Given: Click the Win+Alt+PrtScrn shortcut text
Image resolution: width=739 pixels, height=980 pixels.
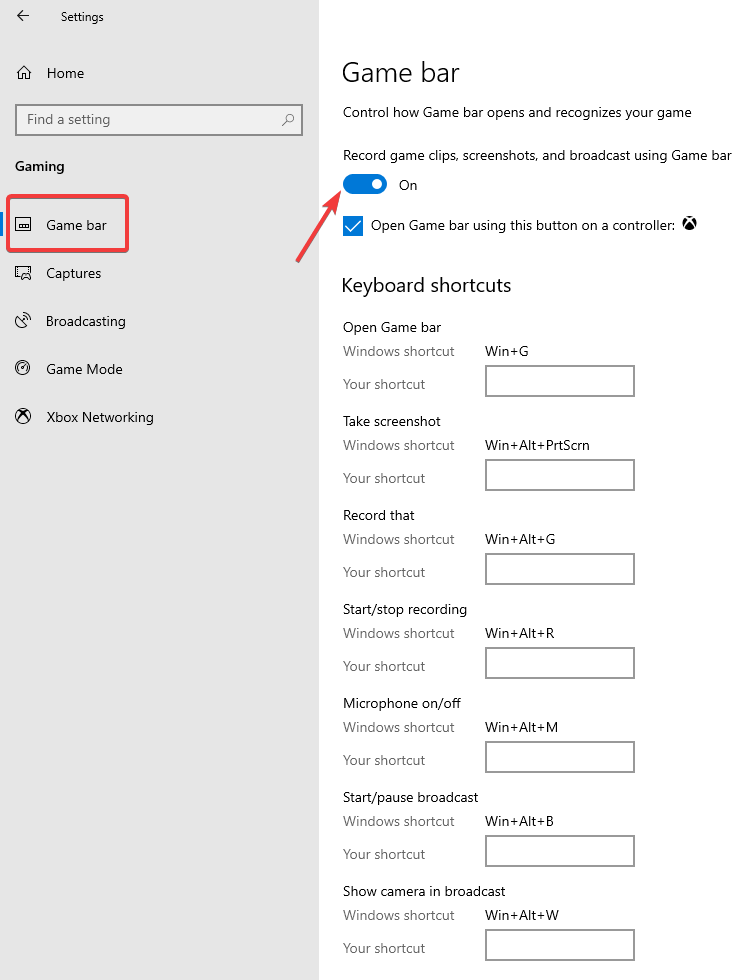Looking at the screenshot, I should pos(537,445).
